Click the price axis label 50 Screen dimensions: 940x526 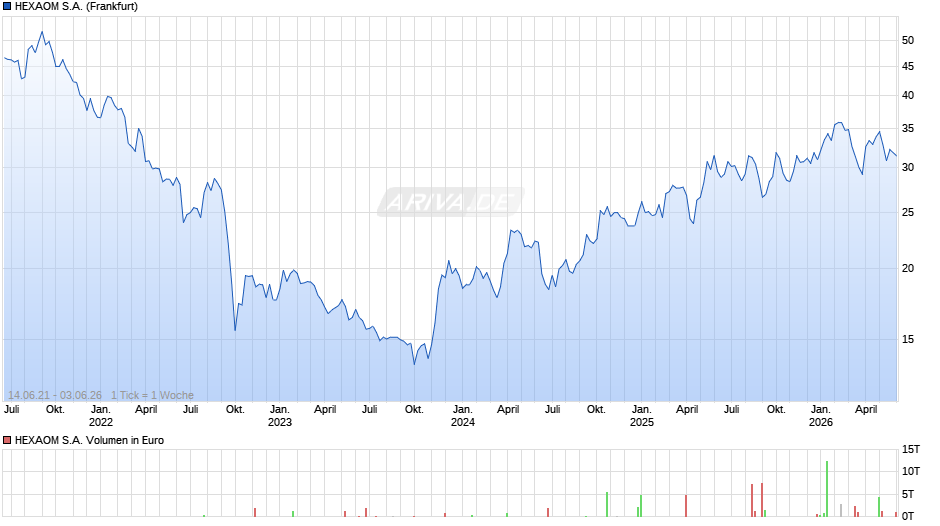(x=908, y=40)
